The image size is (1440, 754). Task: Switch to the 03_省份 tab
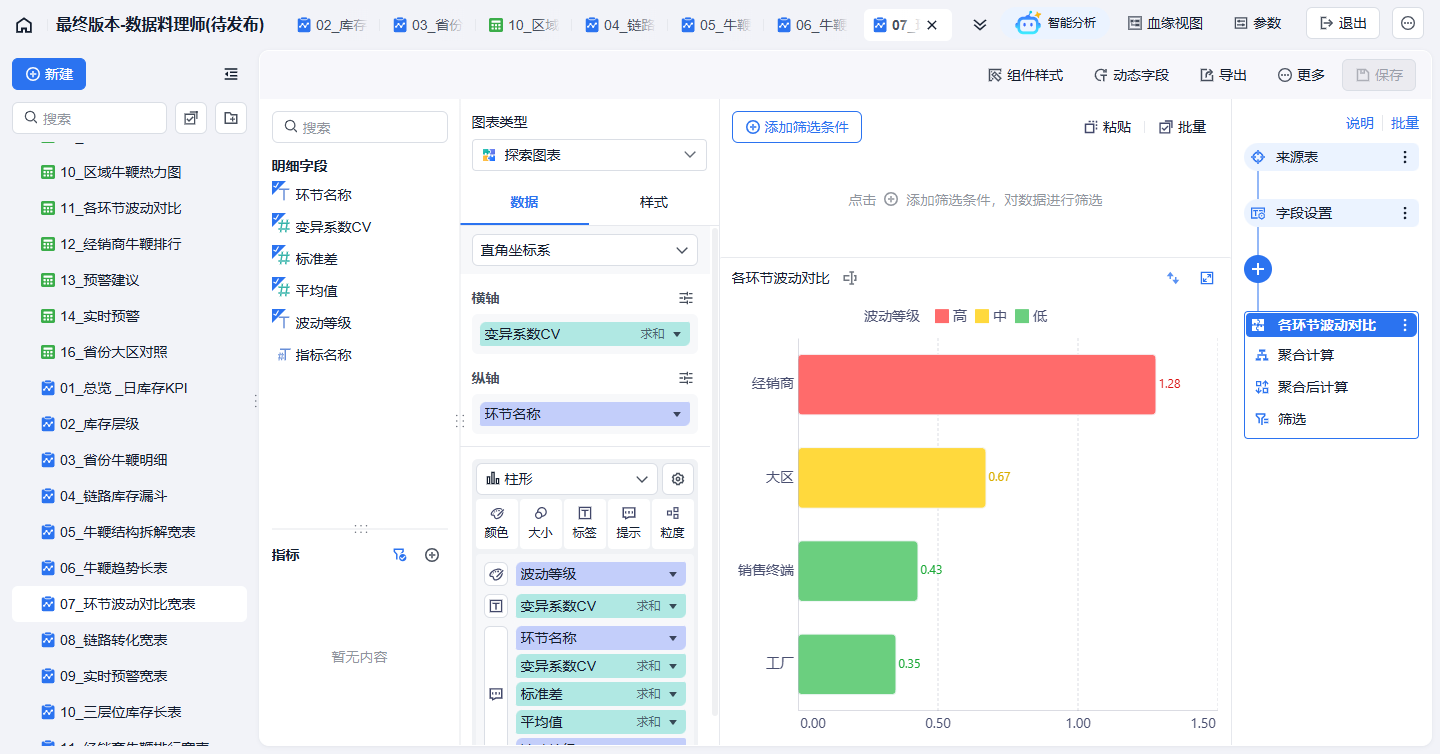pyautogui.click(x=426, y=25)
